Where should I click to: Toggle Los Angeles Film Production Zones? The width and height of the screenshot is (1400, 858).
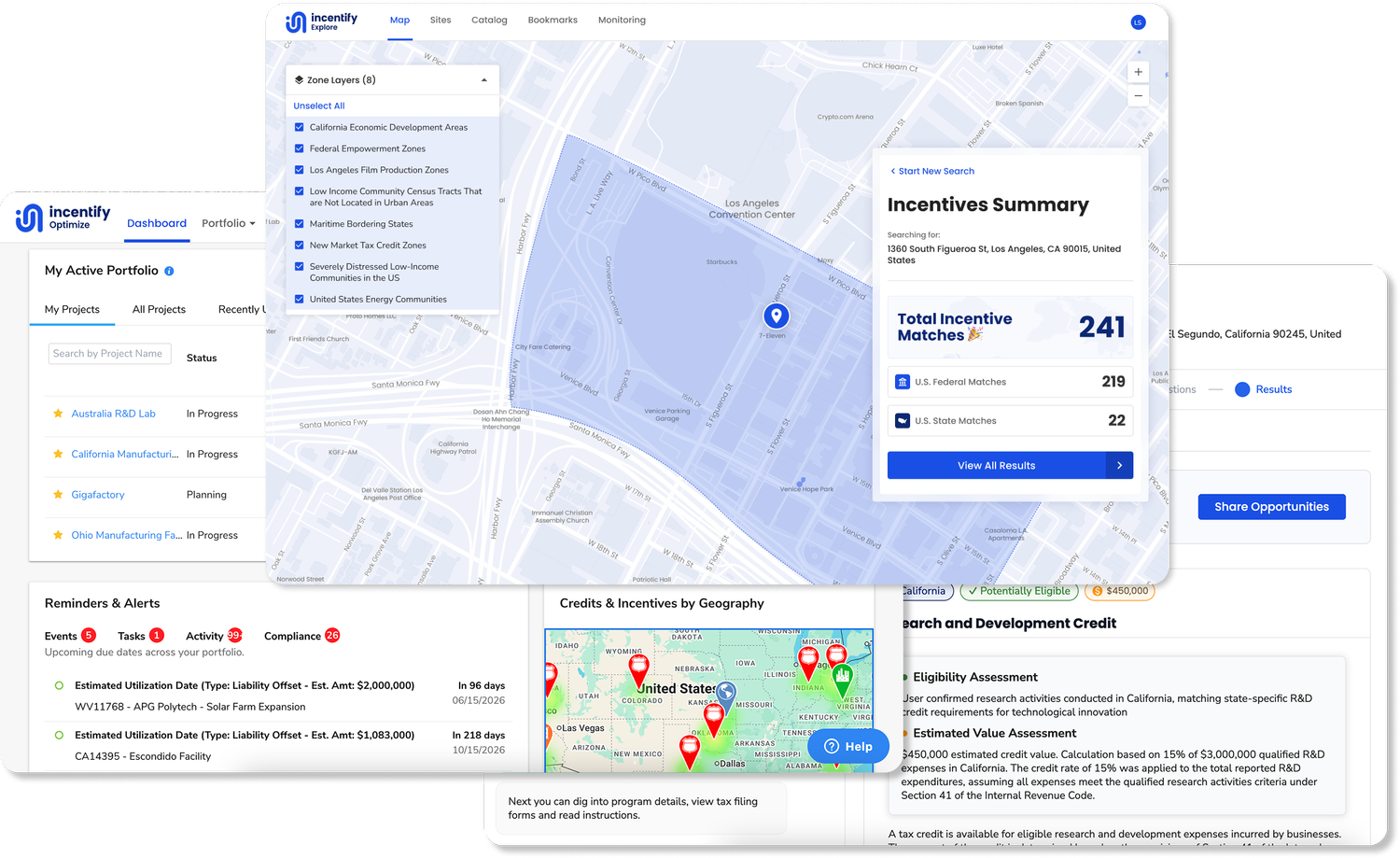[x=300, y=170]
